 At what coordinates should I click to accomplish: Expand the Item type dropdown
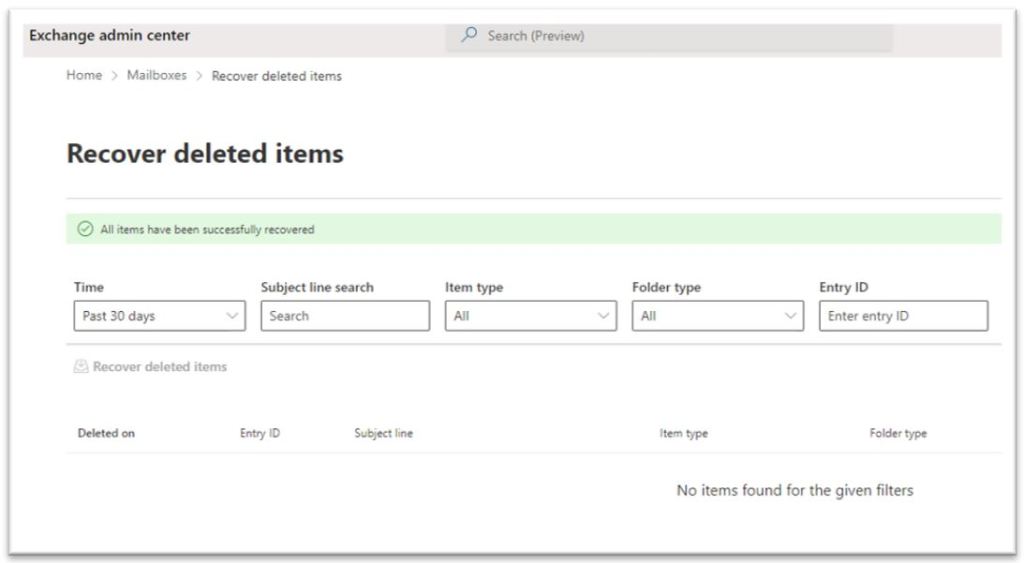(x=531, y=316)
